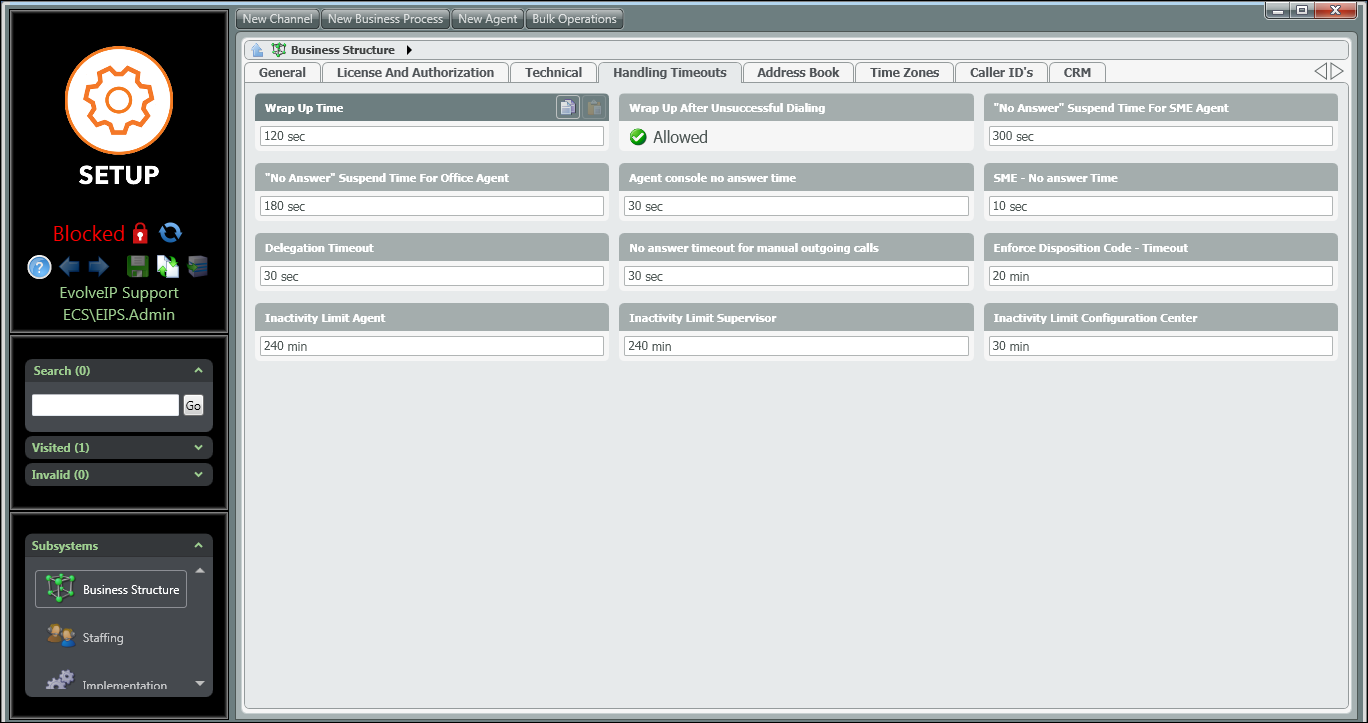Expand the Visited (1) panel
The width and height of the screenshot is (1368, 723).
[198, 448]
